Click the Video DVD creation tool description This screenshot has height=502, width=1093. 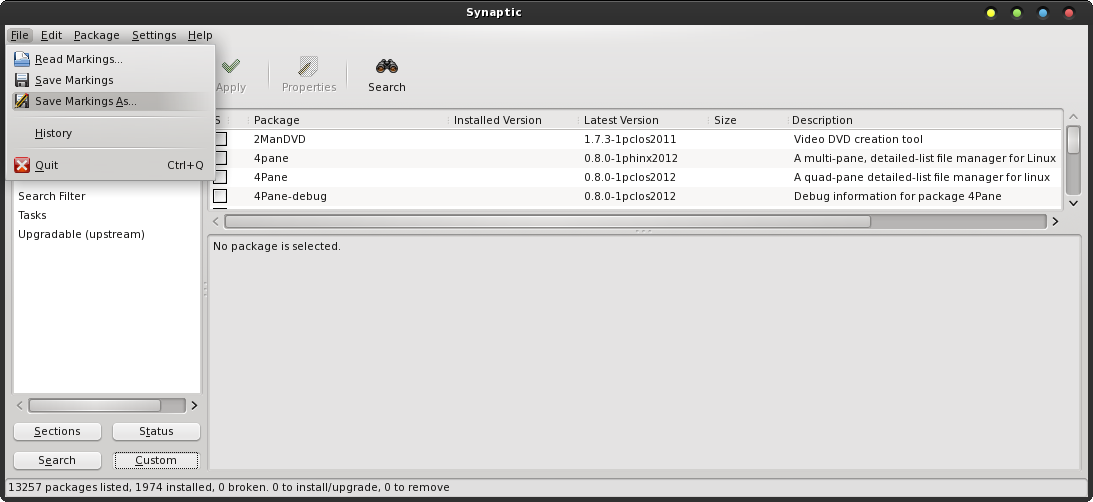coord(858,139)
